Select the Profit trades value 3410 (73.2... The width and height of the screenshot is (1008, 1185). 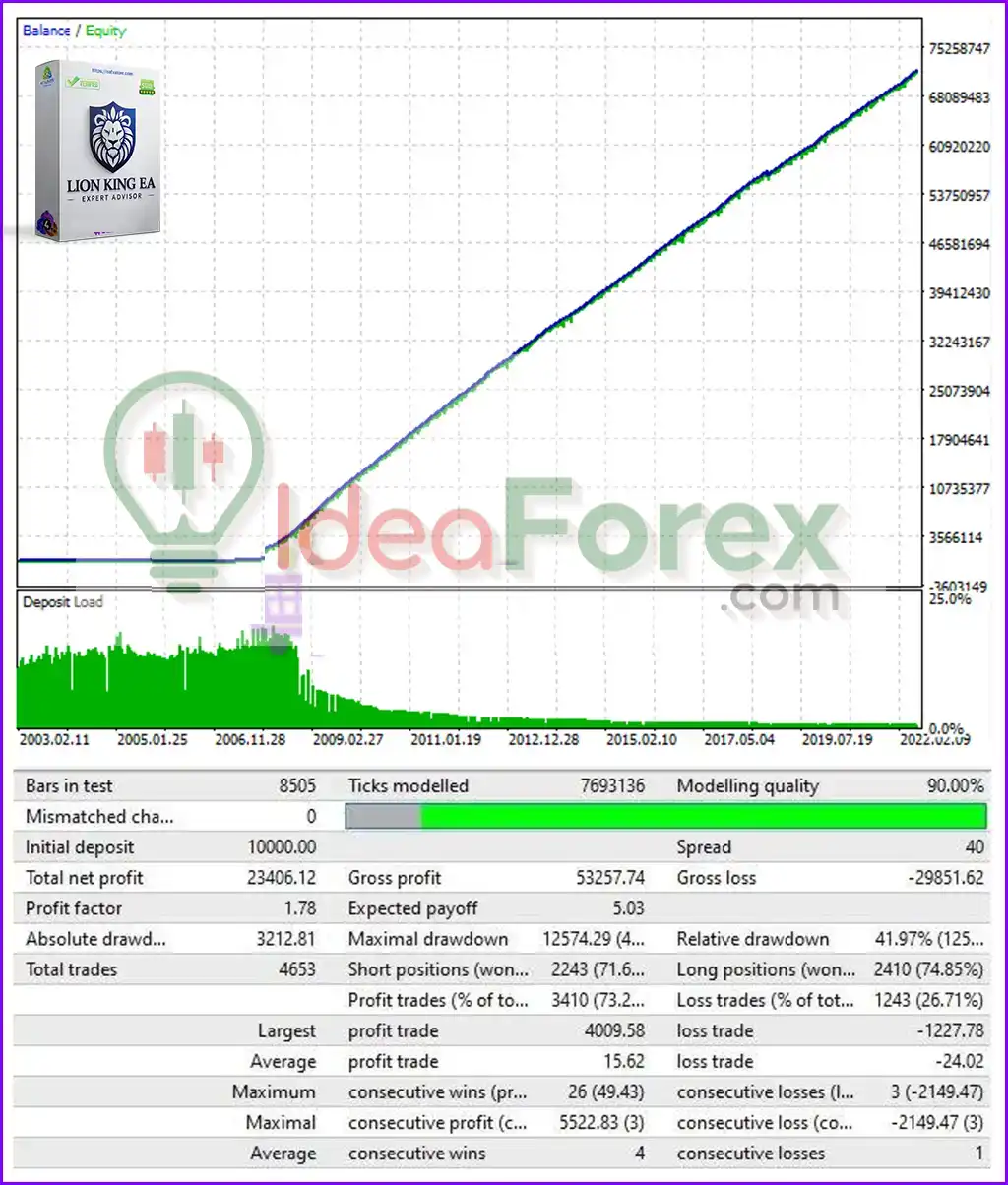point(599,1000)
